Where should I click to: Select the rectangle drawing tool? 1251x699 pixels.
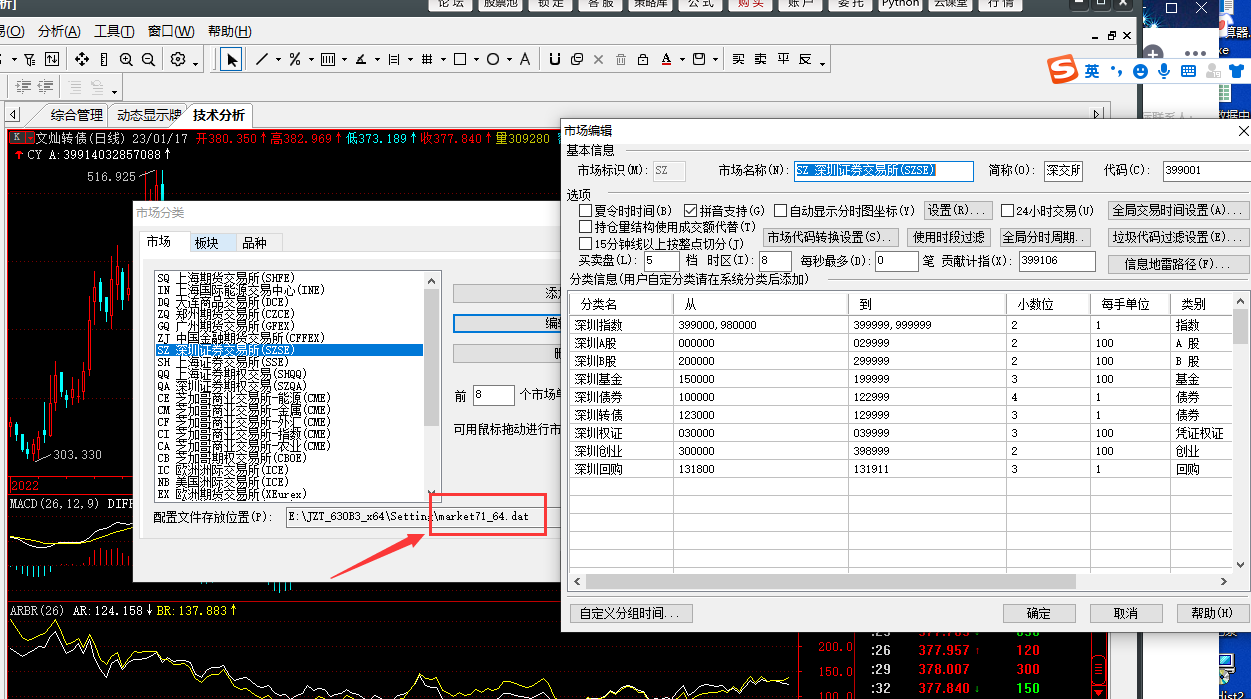(x=460, y=60)
